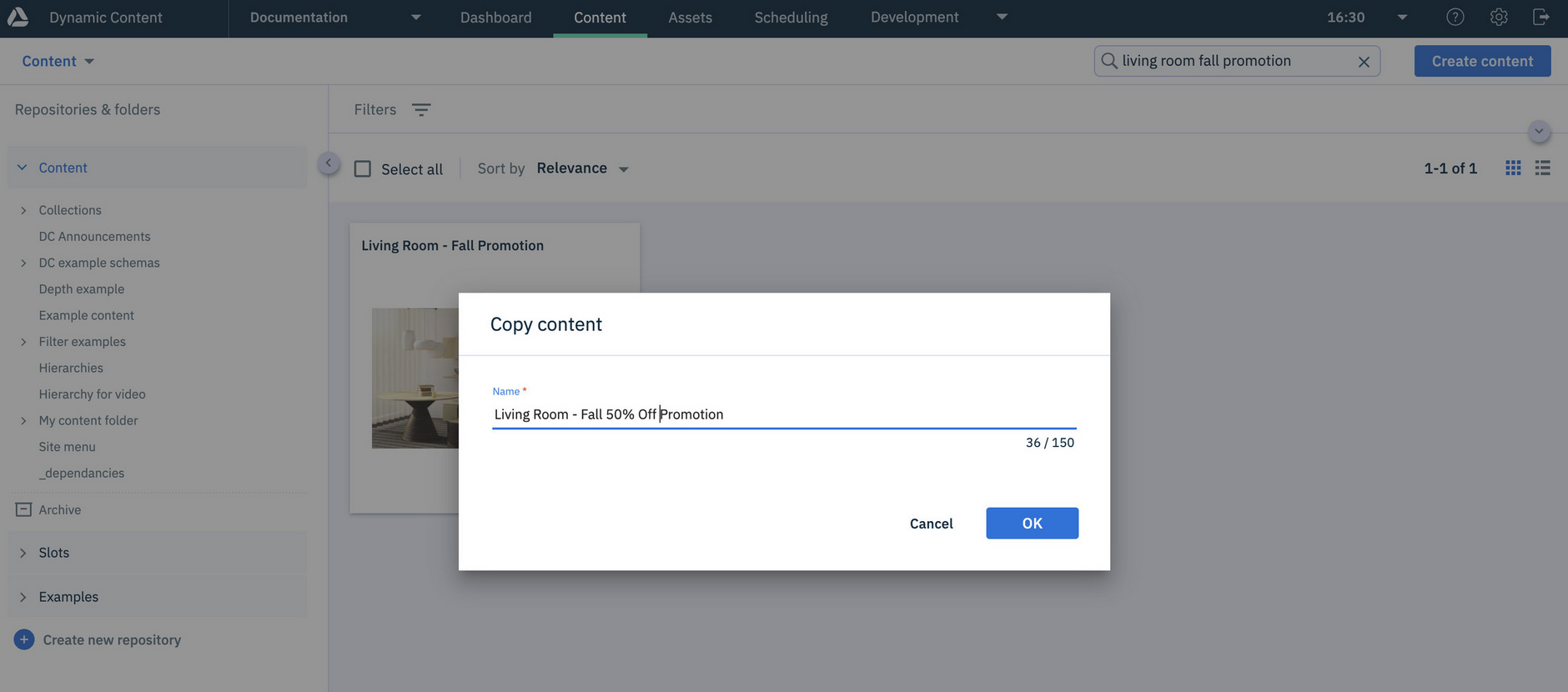Select the Hierarchy for video folder
1568x692 pixels.
[92, 394]
